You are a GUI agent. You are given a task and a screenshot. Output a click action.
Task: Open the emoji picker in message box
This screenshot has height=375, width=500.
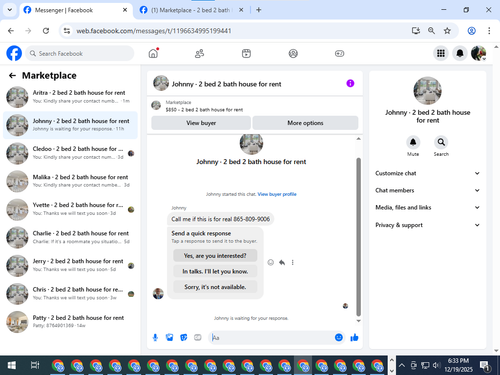339,338
